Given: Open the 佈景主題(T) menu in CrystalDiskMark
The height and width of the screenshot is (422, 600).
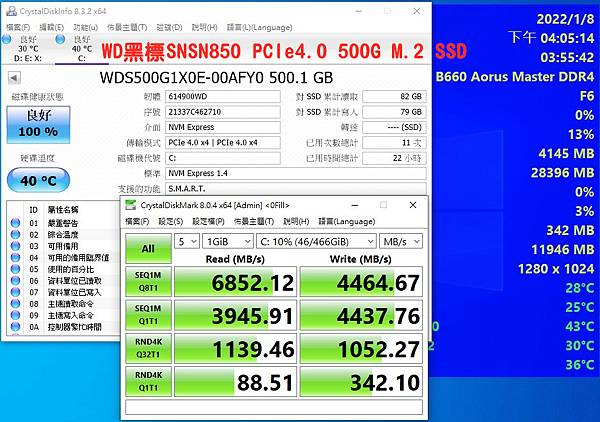Looking at the screenshot, I should [254, 222].
